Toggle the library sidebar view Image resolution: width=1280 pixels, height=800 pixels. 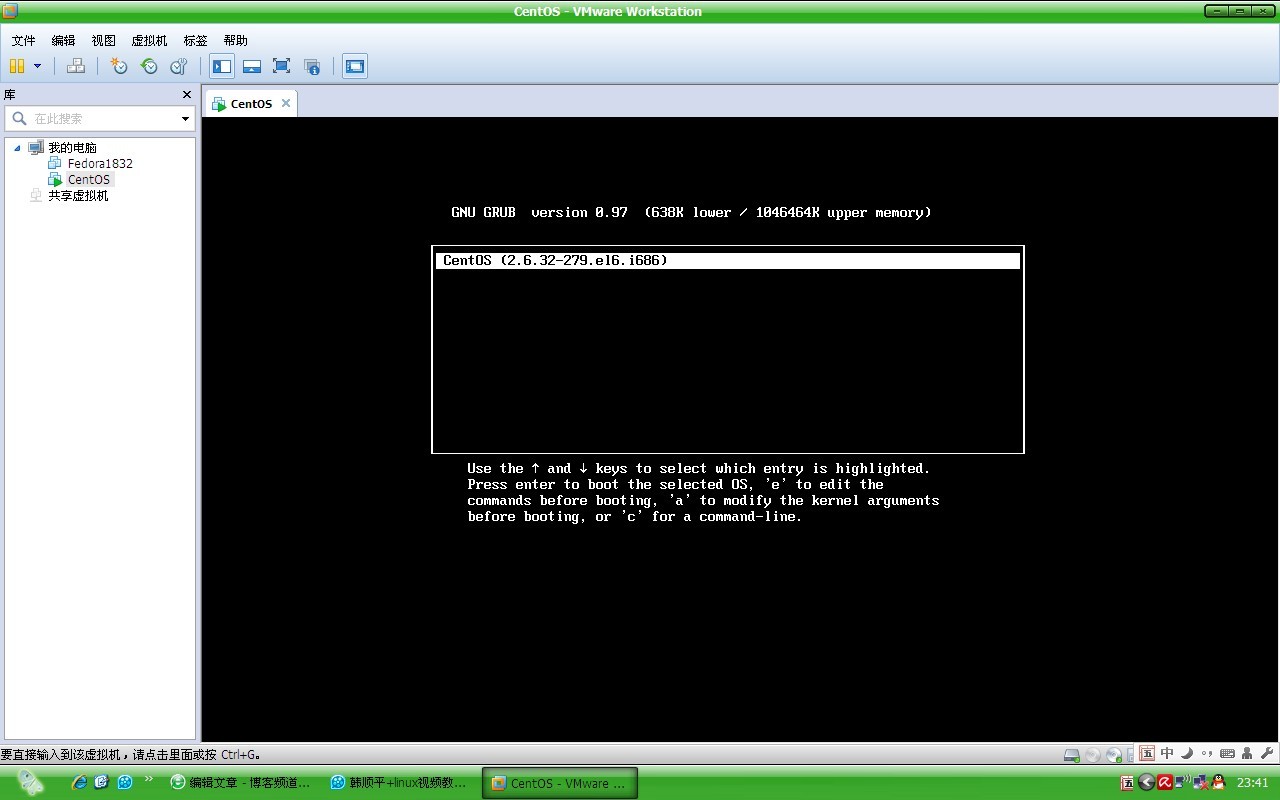tap(222, 66)
